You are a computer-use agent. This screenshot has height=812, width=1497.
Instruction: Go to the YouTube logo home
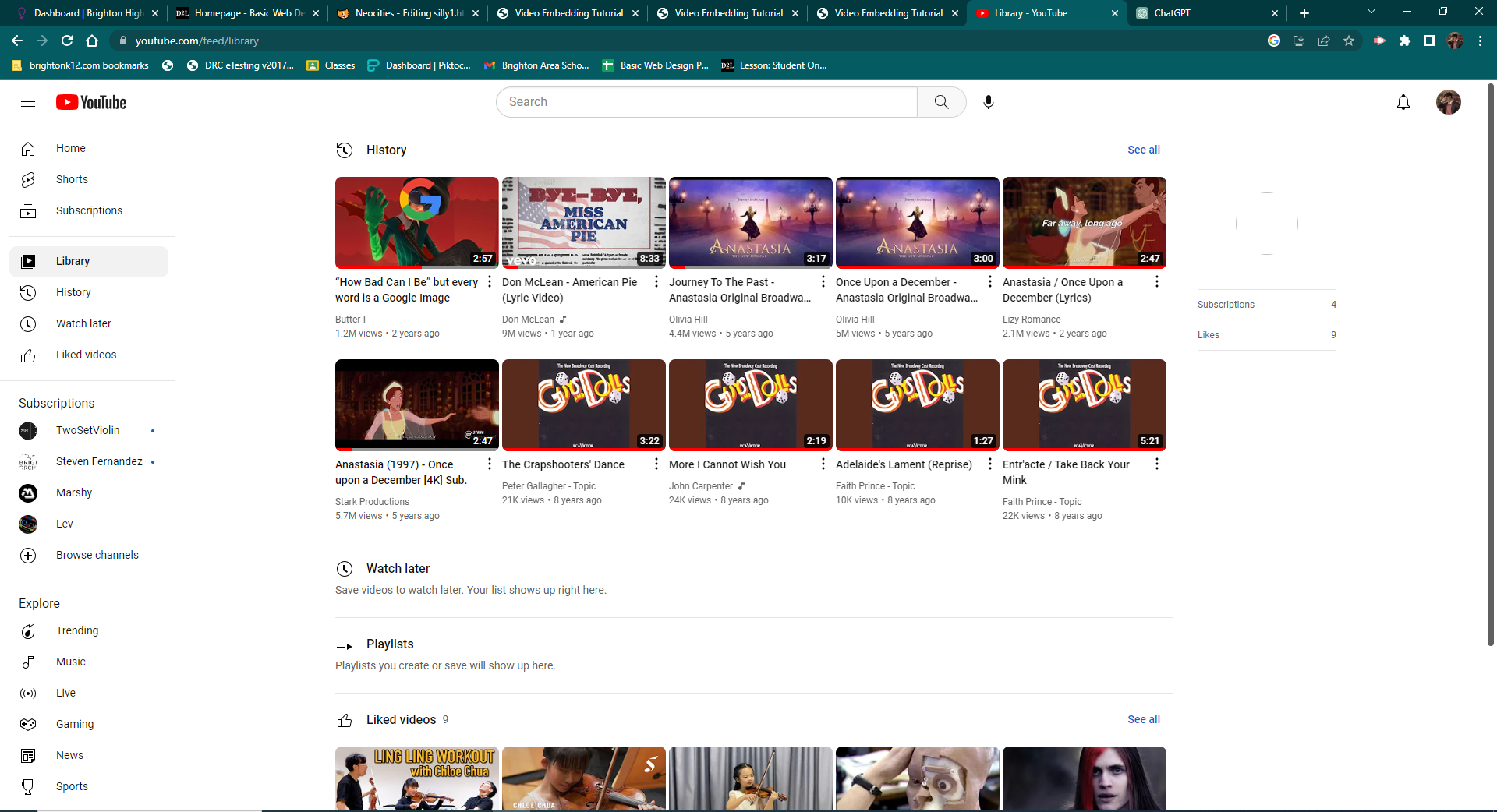(x=91, y=102)
